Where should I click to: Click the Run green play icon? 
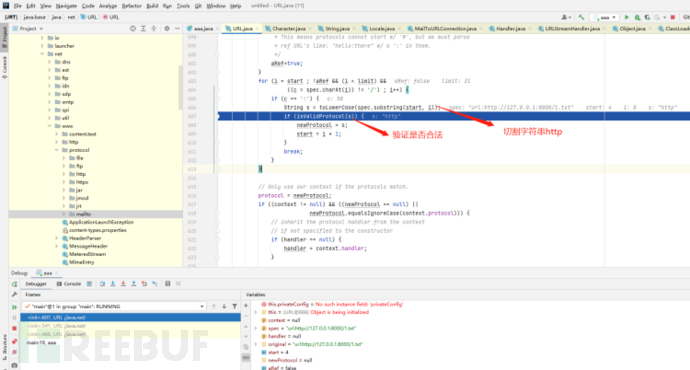[x=627, y=17]
